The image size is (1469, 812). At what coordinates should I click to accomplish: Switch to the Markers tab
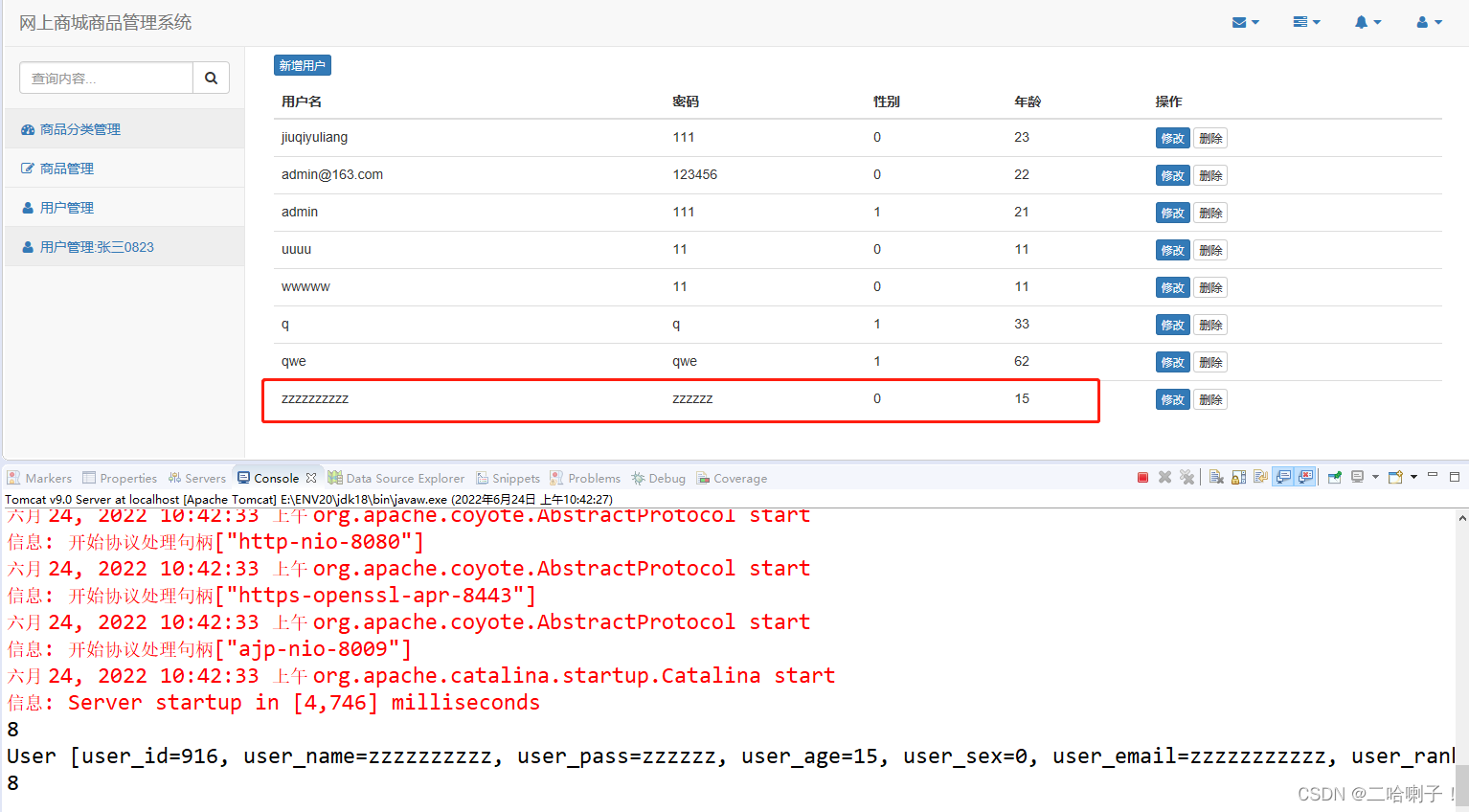(x=40, y=478)
